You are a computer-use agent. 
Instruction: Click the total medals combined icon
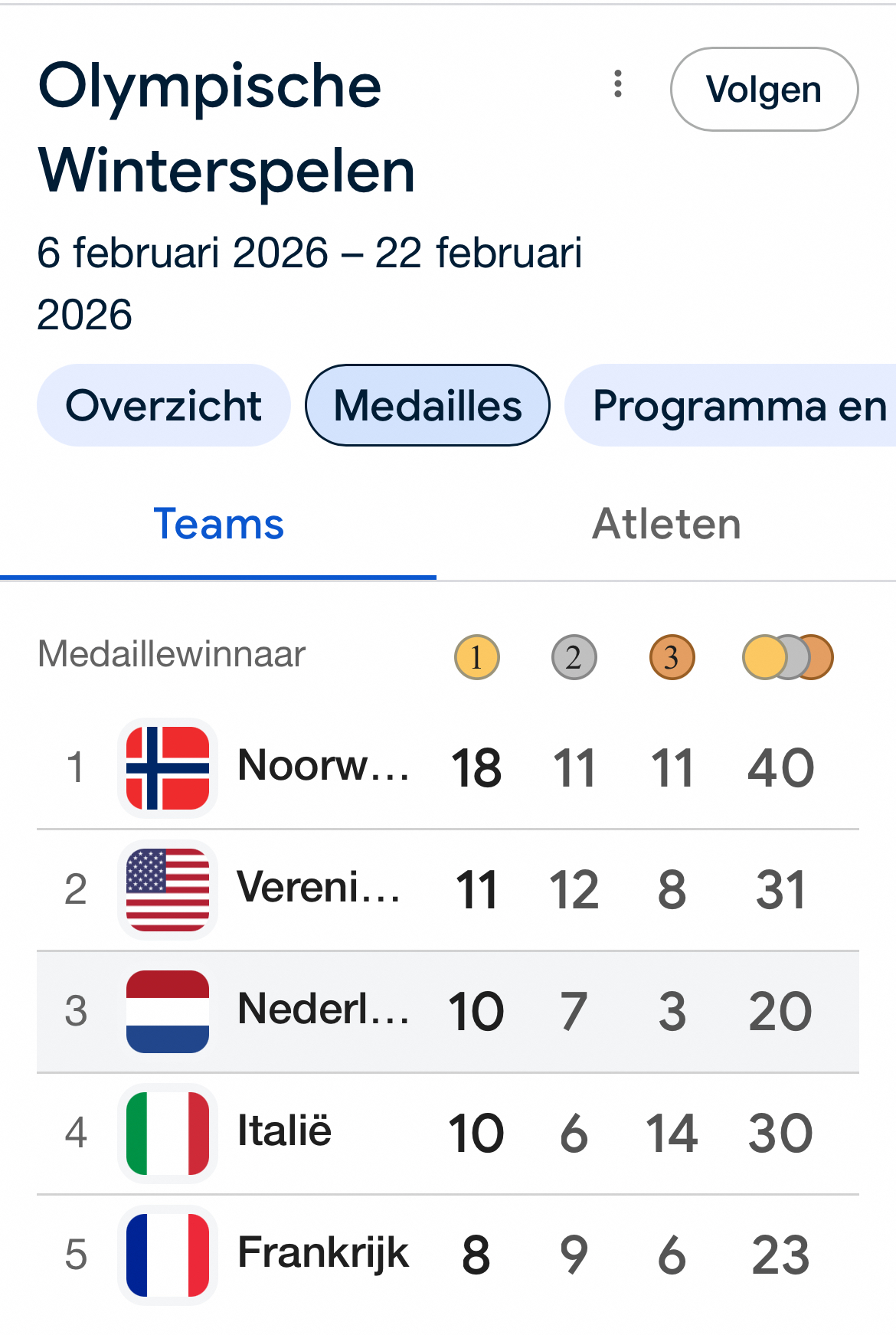[x=787, y=657]
